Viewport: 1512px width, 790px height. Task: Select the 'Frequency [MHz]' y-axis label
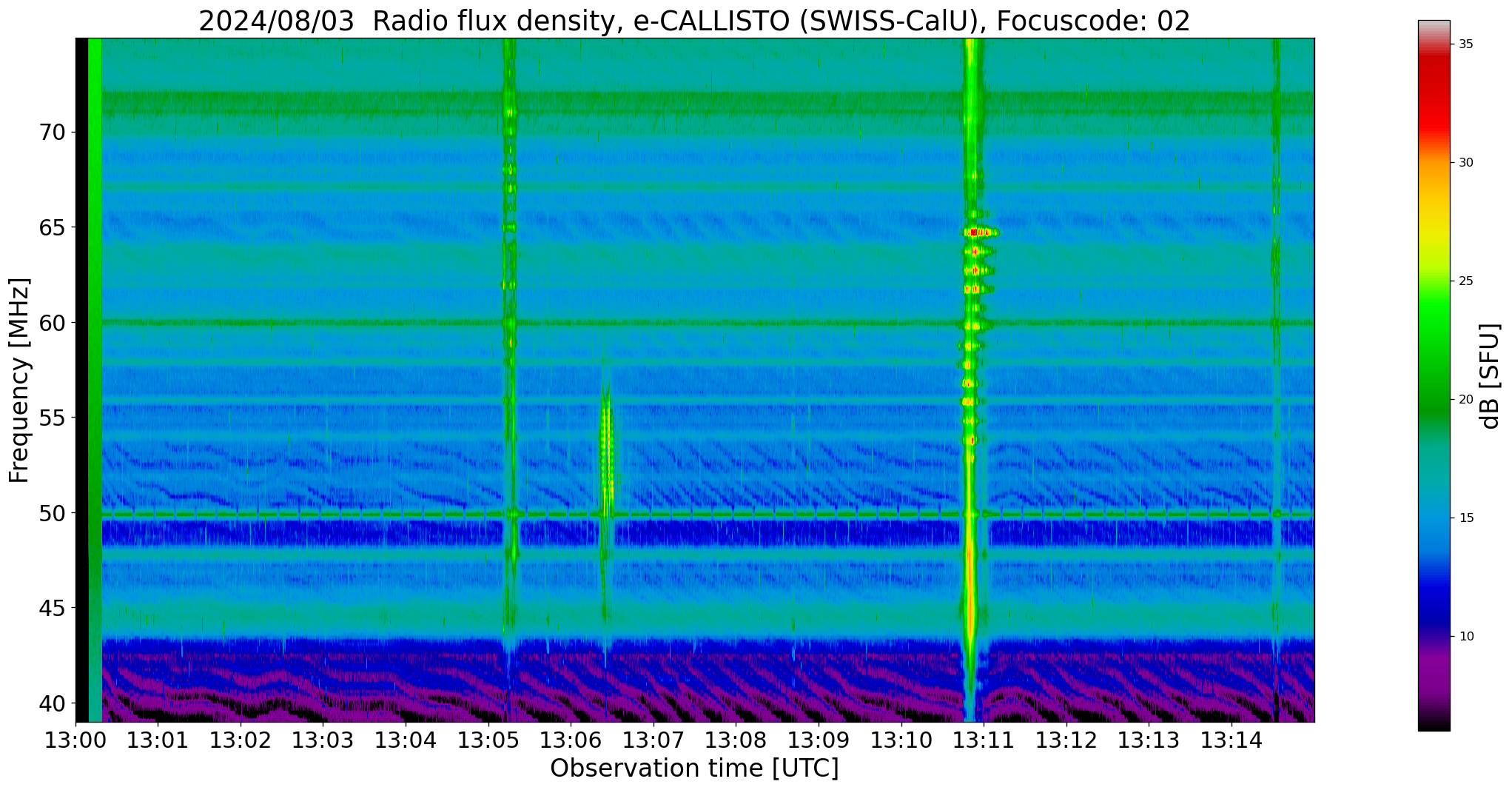pyautogui.click(x=19, y=381)
